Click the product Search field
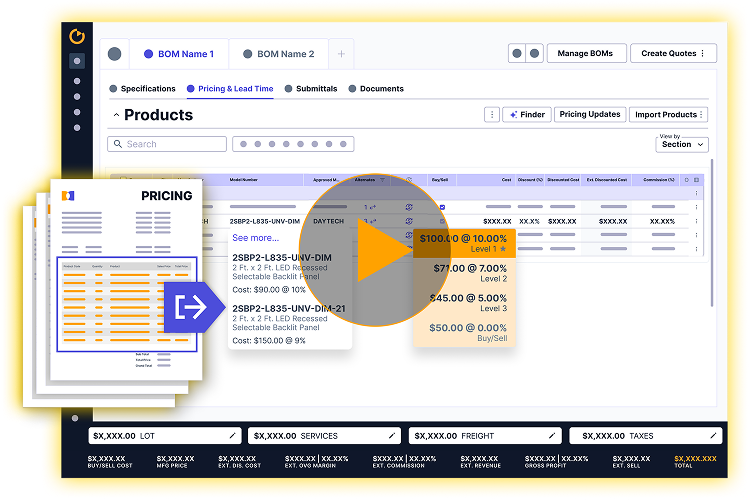The height and width of the screenshot is (500, 750). (167, 144)
